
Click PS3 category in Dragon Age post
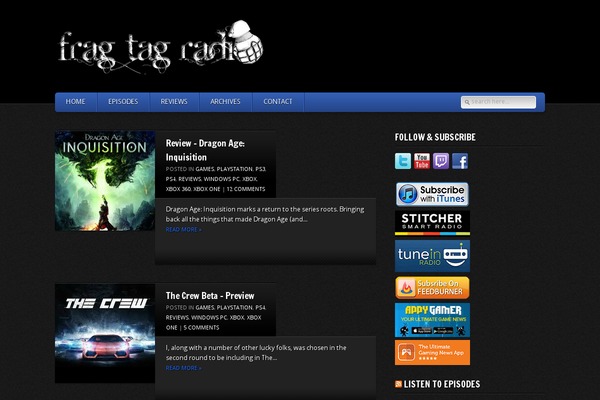260,169
